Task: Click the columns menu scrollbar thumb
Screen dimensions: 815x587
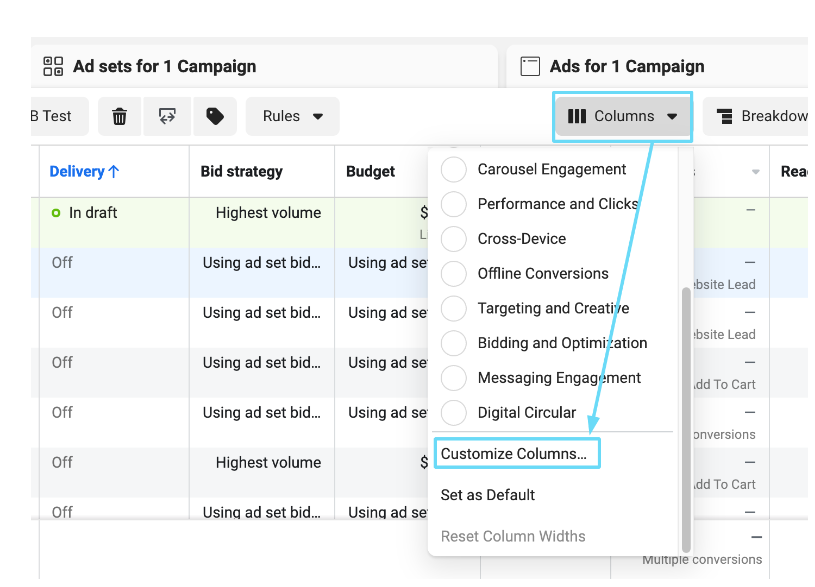Action: pos(686,420)
